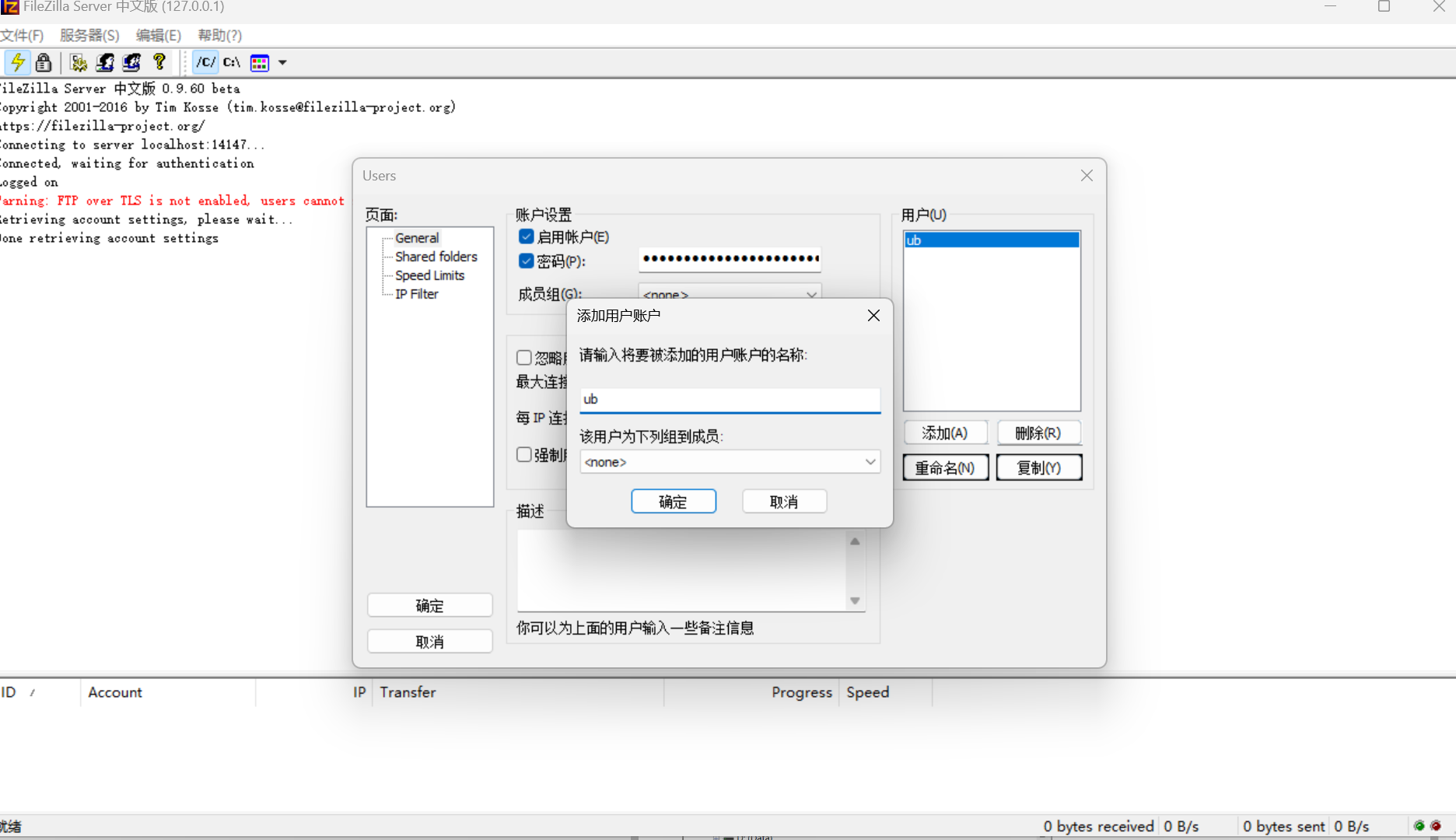The height and width of the screenshot is (840, 1456).
Task: Click the yellow question mark help icon
Action: 159,61
